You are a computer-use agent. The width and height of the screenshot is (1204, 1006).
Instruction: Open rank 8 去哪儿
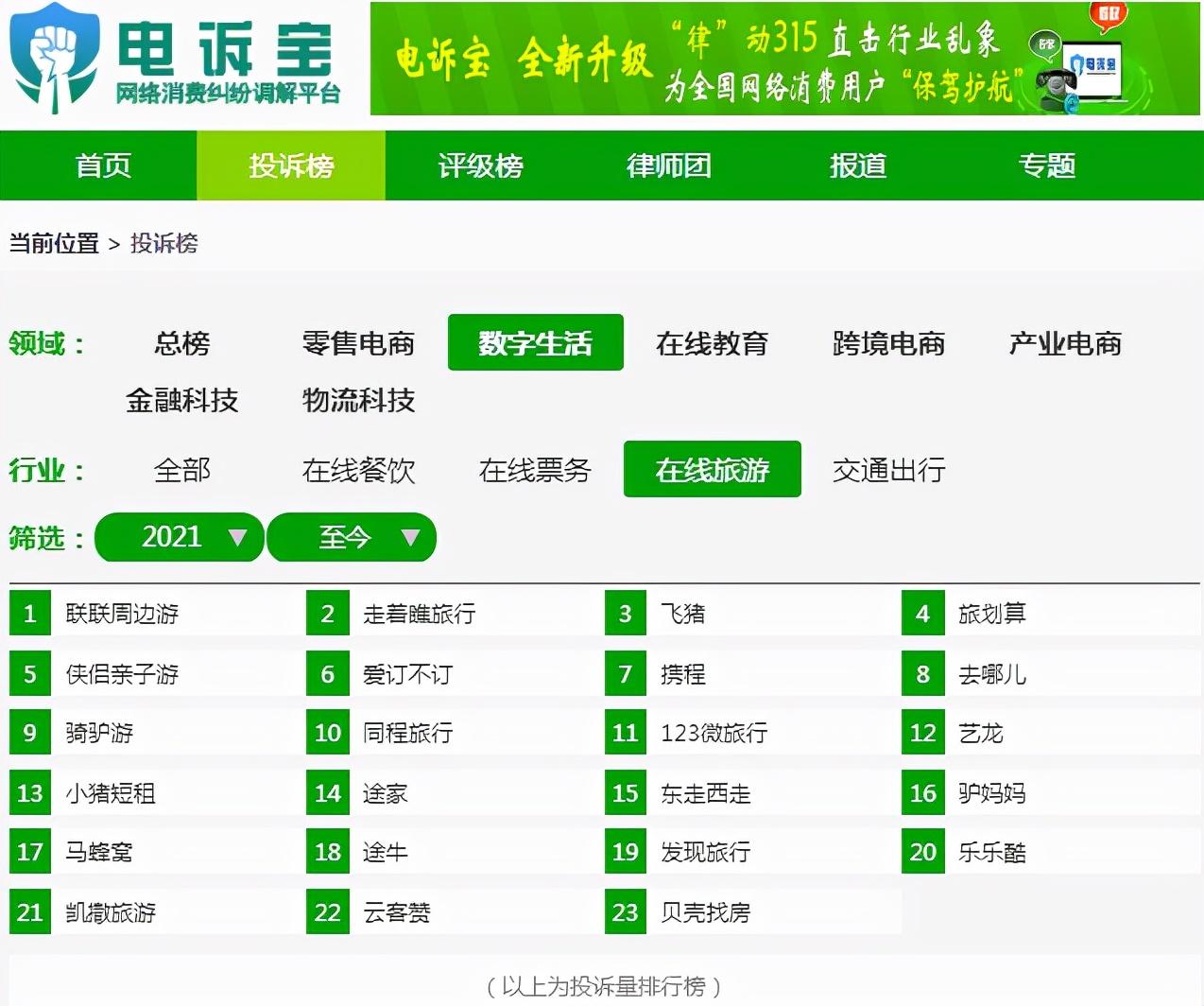pos(1049,673)
